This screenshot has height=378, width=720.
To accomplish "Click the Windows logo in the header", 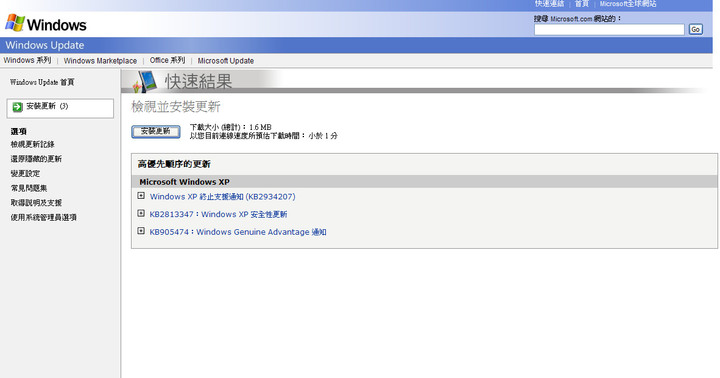I will [x=45, y=23].
